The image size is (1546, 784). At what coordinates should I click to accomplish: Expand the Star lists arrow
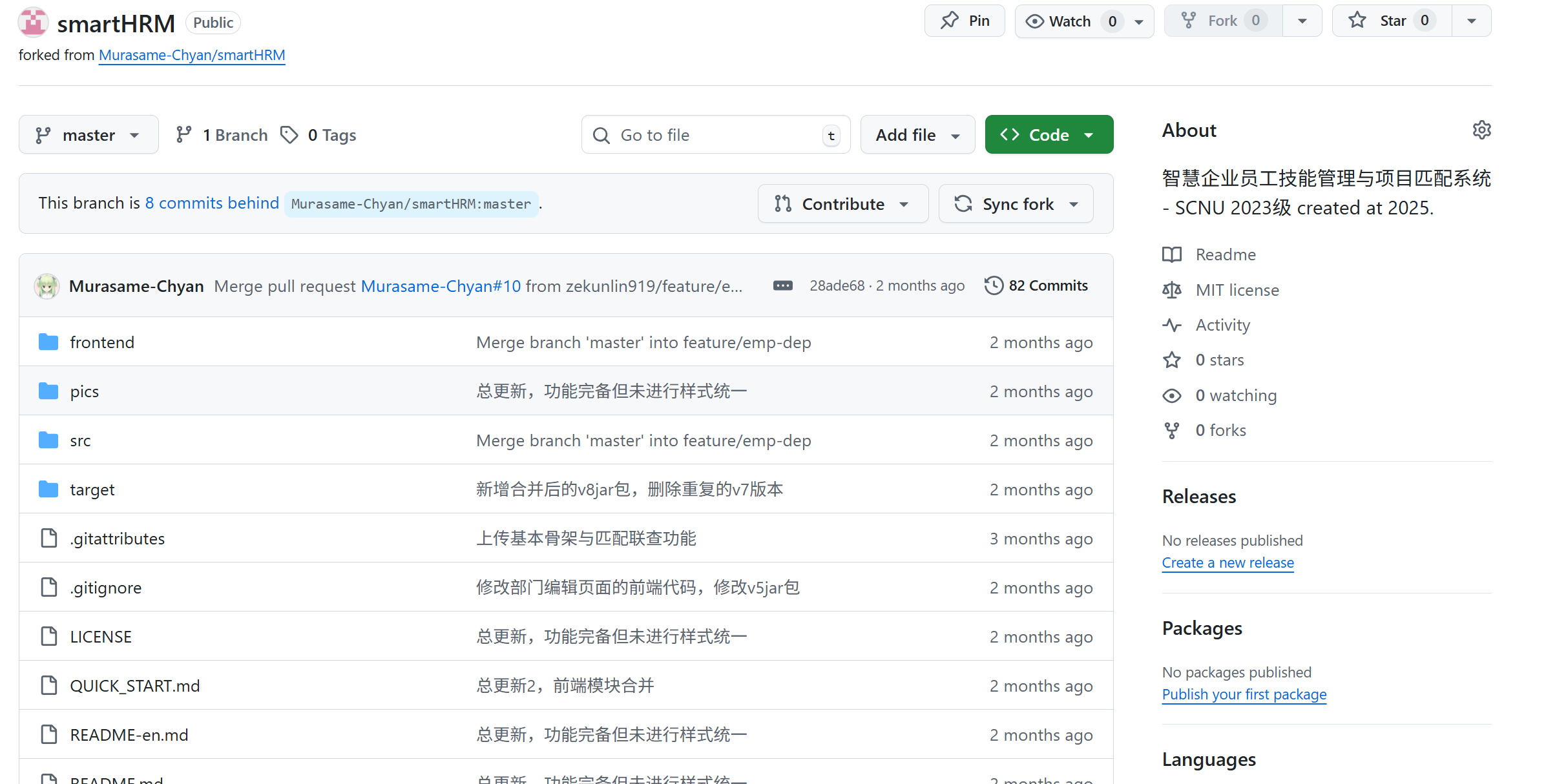tap(1472, 21)
